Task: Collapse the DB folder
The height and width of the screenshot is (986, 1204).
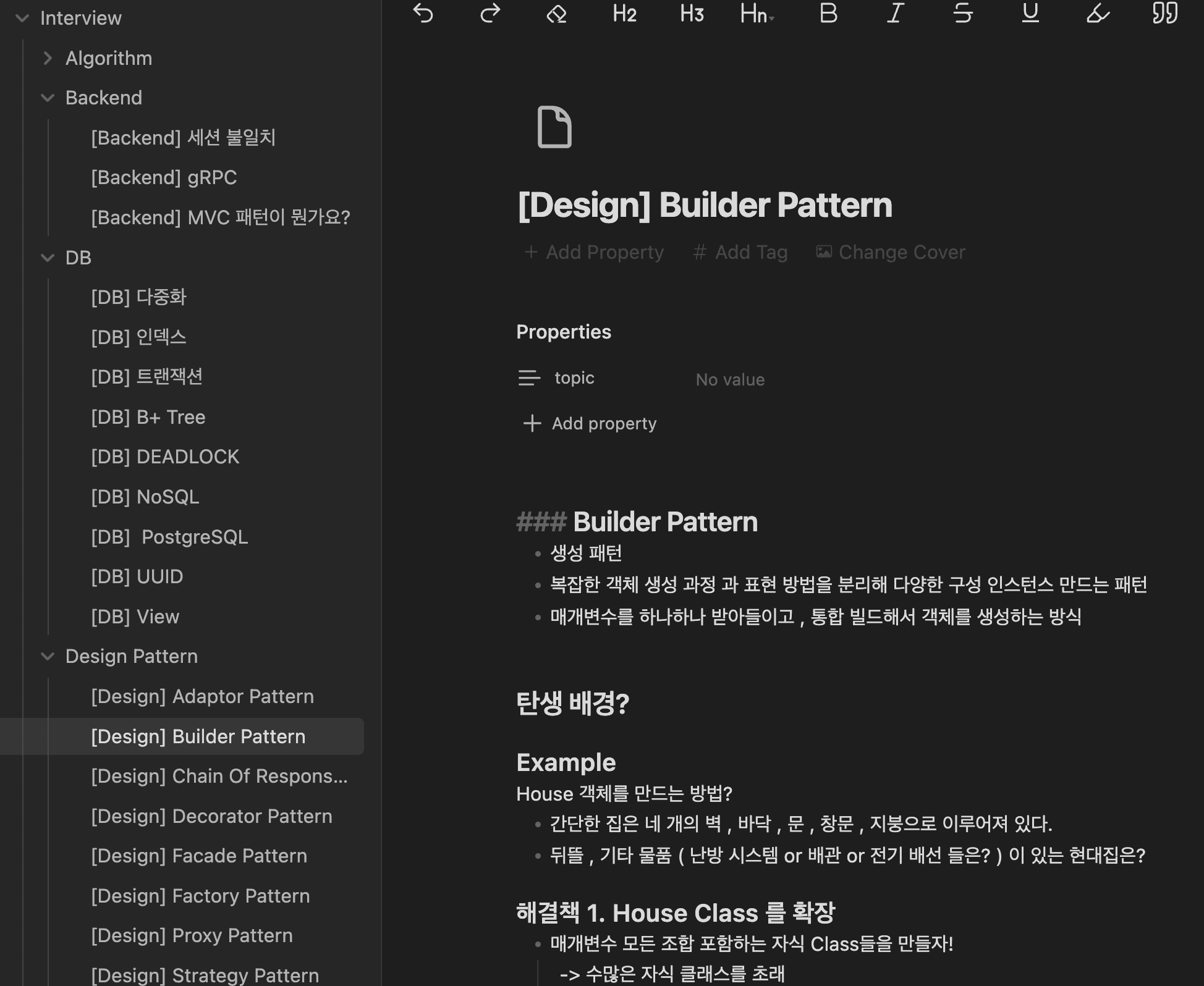Action: tap(48, 258)
